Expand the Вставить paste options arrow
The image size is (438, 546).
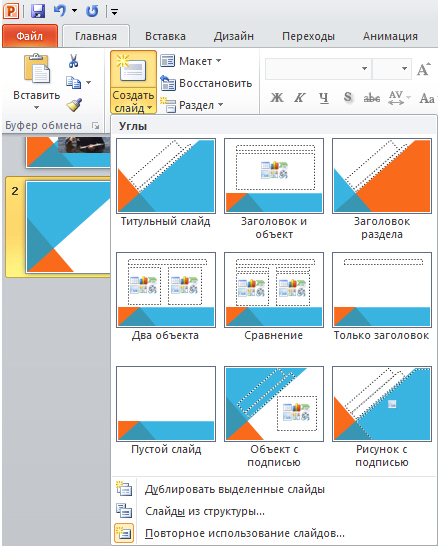click(37, 108)
